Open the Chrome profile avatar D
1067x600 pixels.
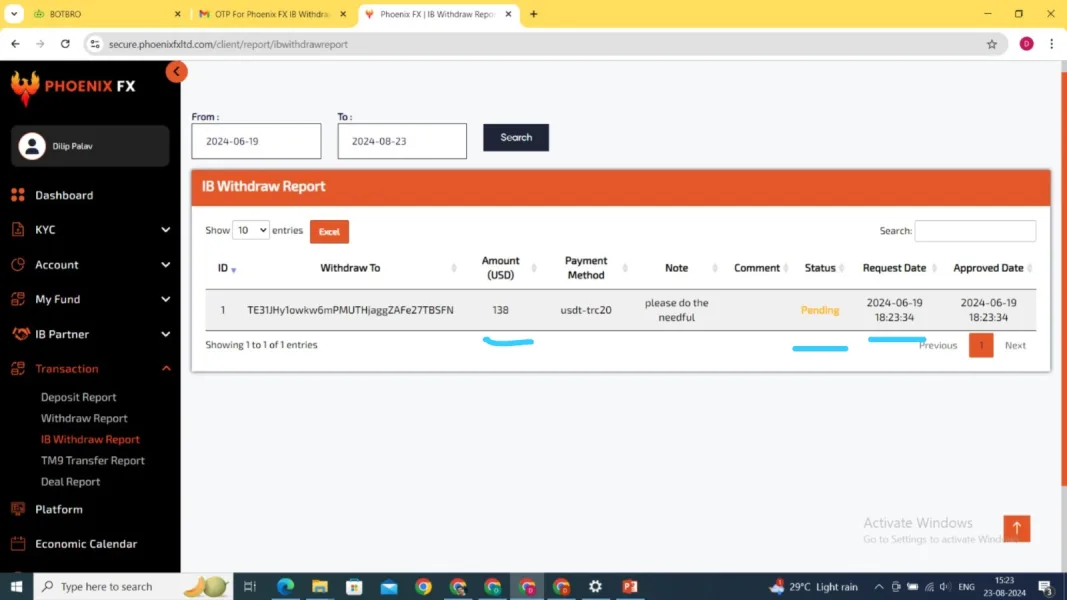(x=1026, y=44)
